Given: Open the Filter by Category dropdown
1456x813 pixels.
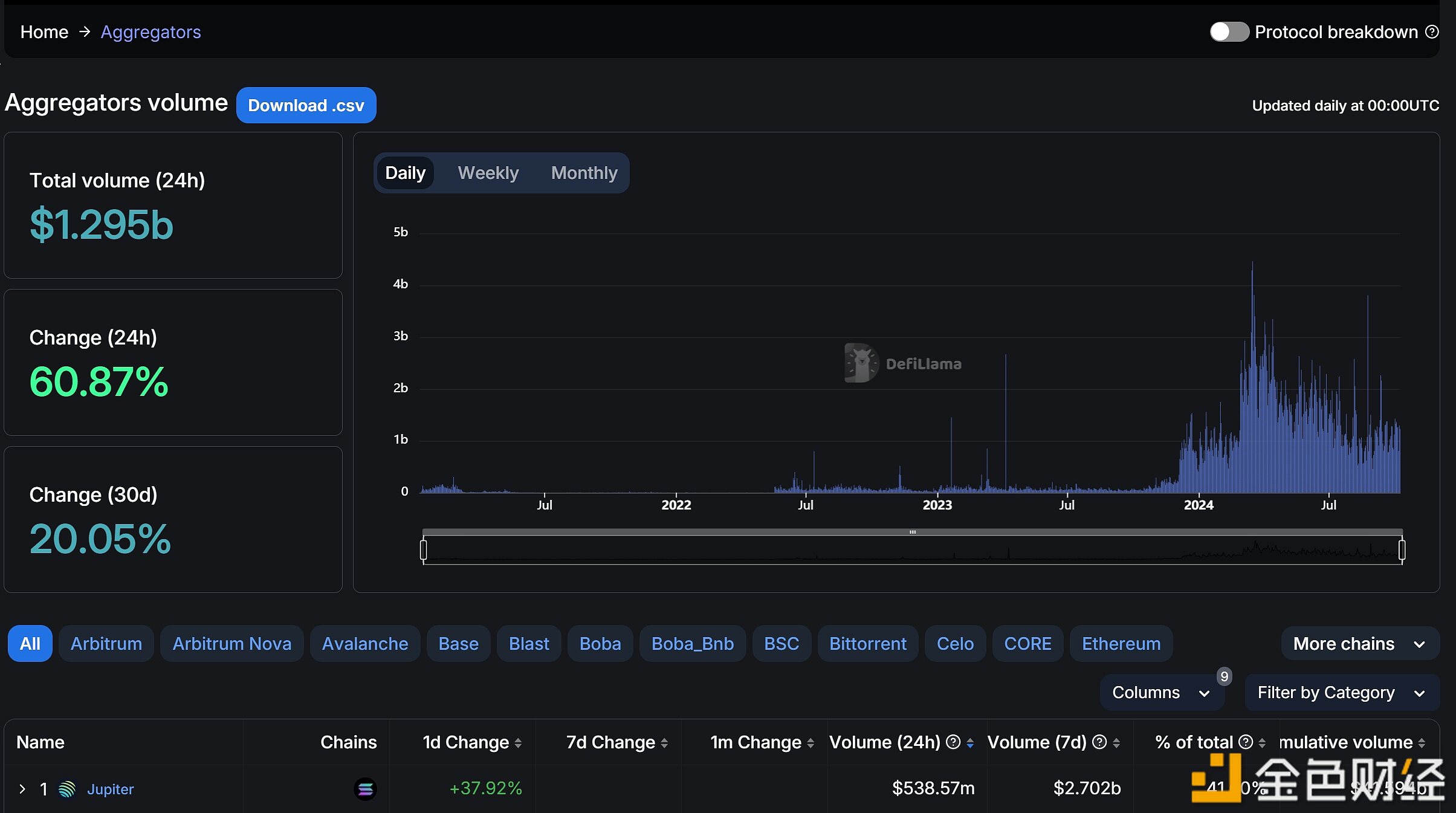Looking at the screenshot, I should [x=1342, y=693].
